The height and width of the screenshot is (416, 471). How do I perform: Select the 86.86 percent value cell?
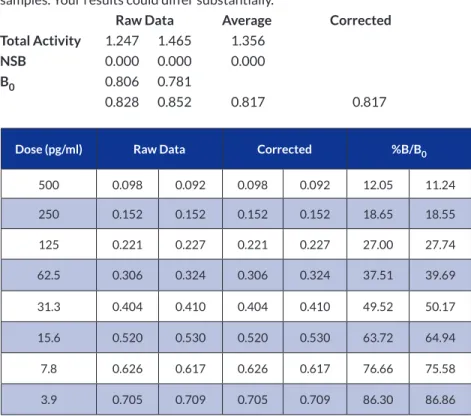pos(440,399)
